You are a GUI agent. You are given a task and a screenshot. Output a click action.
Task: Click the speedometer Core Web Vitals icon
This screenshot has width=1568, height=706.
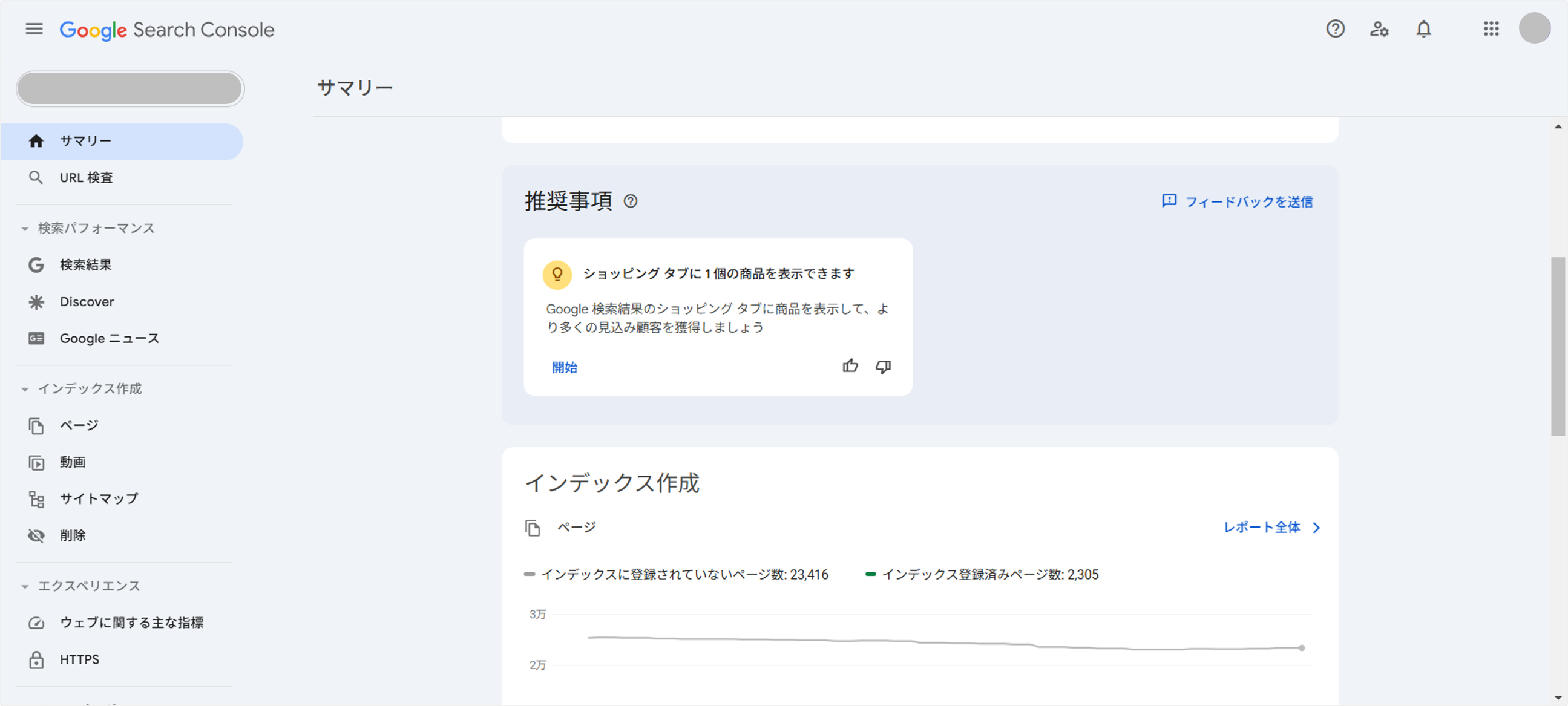click(36, 623)
